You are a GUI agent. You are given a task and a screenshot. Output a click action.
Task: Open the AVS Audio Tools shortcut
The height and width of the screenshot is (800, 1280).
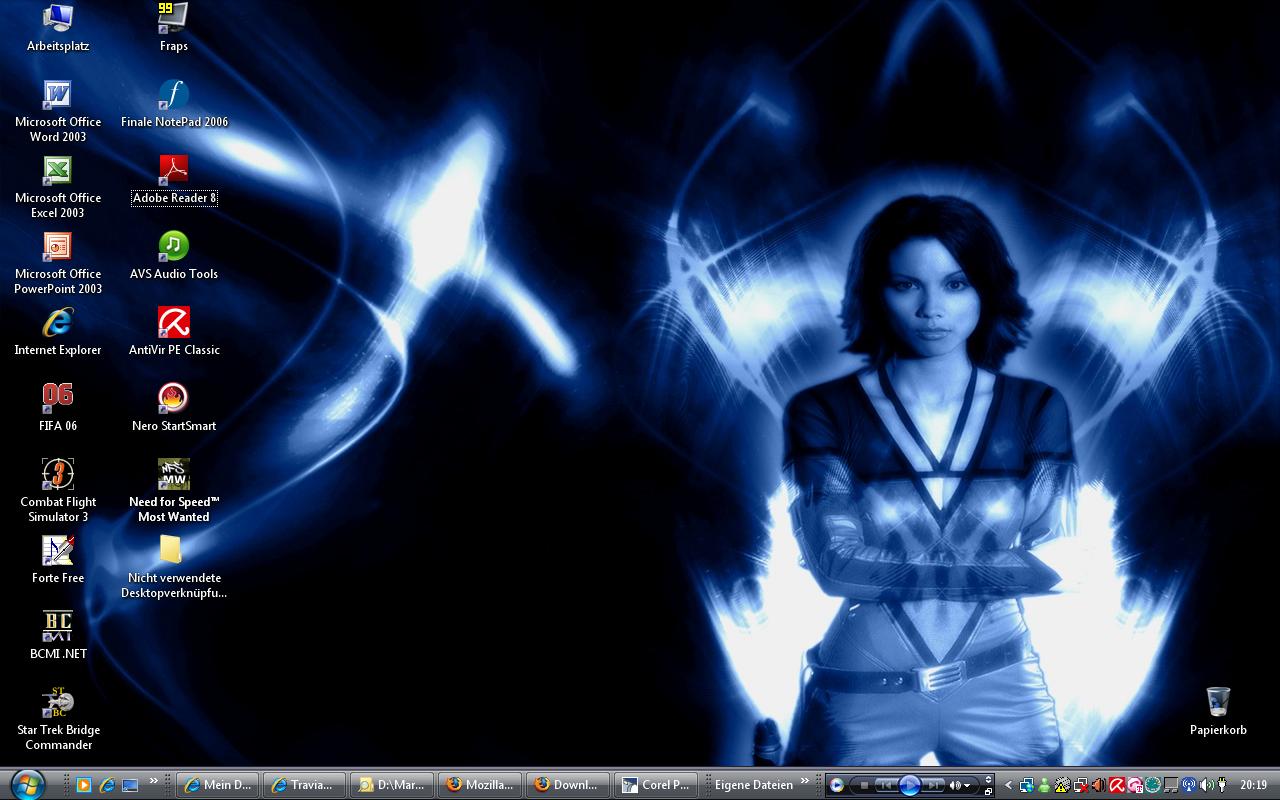173,247
